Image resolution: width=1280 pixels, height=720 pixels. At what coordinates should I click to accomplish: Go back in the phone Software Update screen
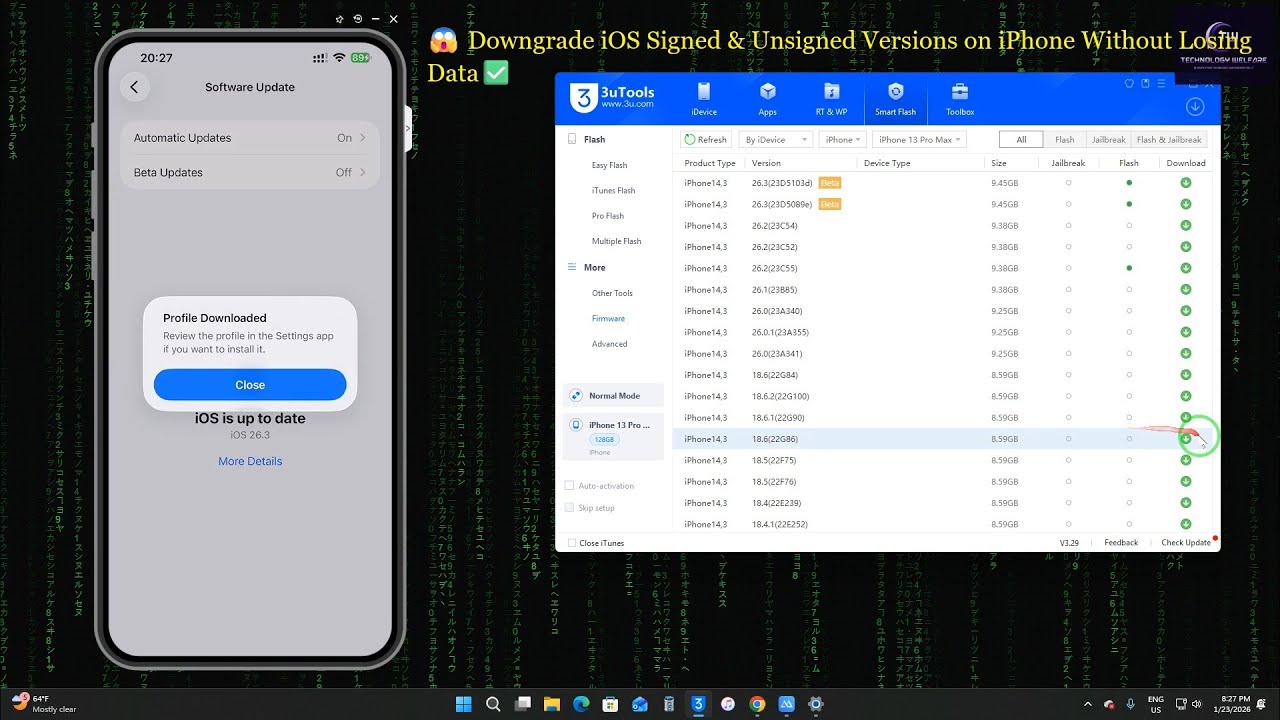pyautogui.click(x=134, y=87)
